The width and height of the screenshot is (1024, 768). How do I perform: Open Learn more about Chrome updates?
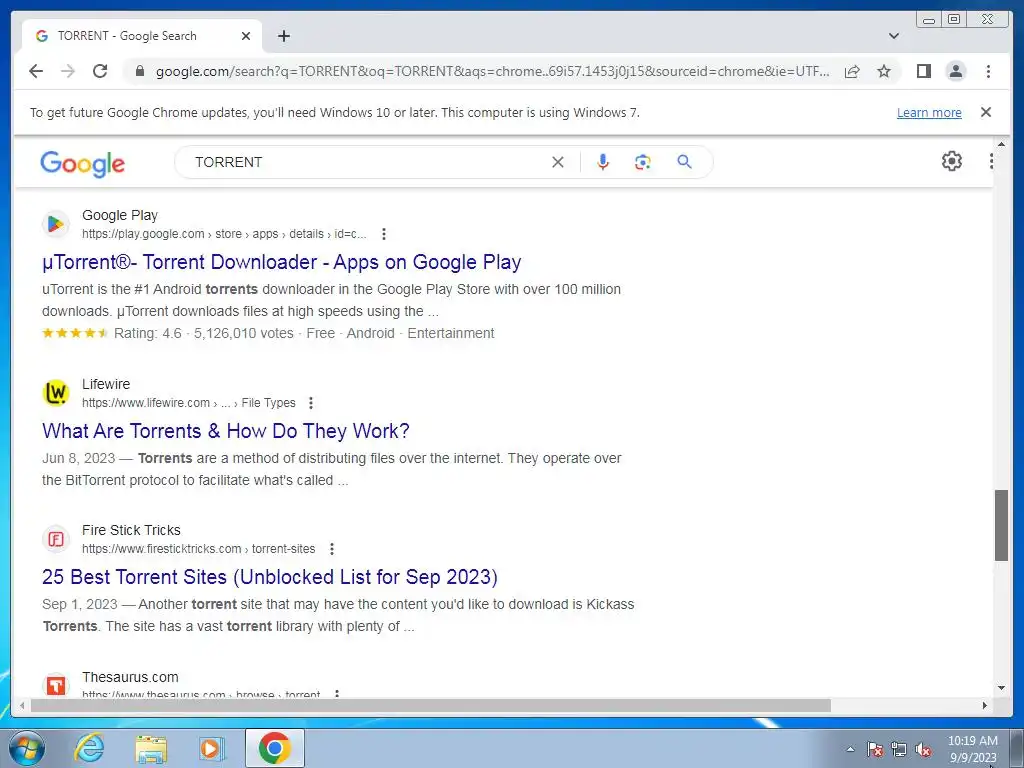point(929,112)
